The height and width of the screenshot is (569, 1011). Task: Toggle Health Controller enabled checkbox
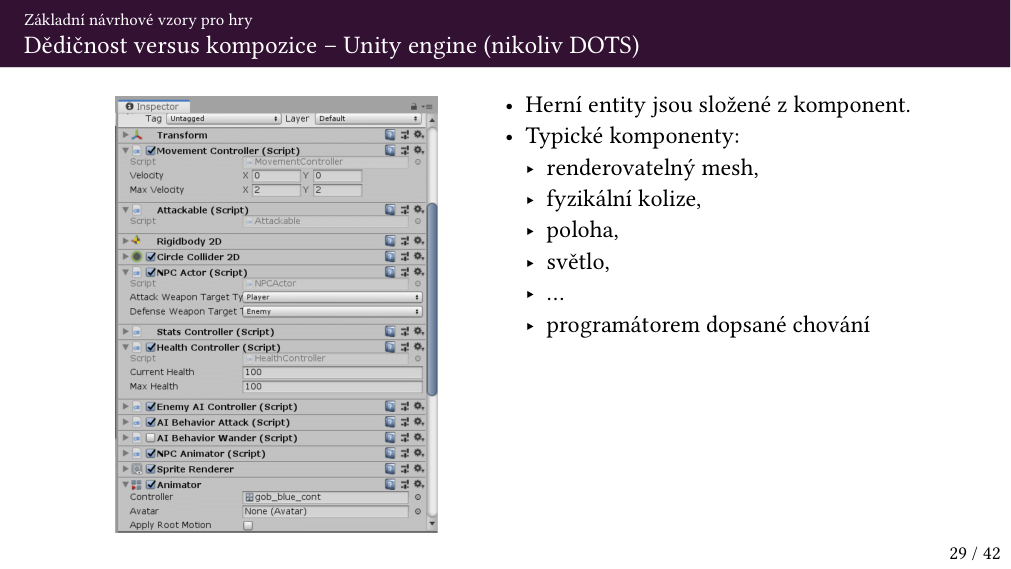151,347
